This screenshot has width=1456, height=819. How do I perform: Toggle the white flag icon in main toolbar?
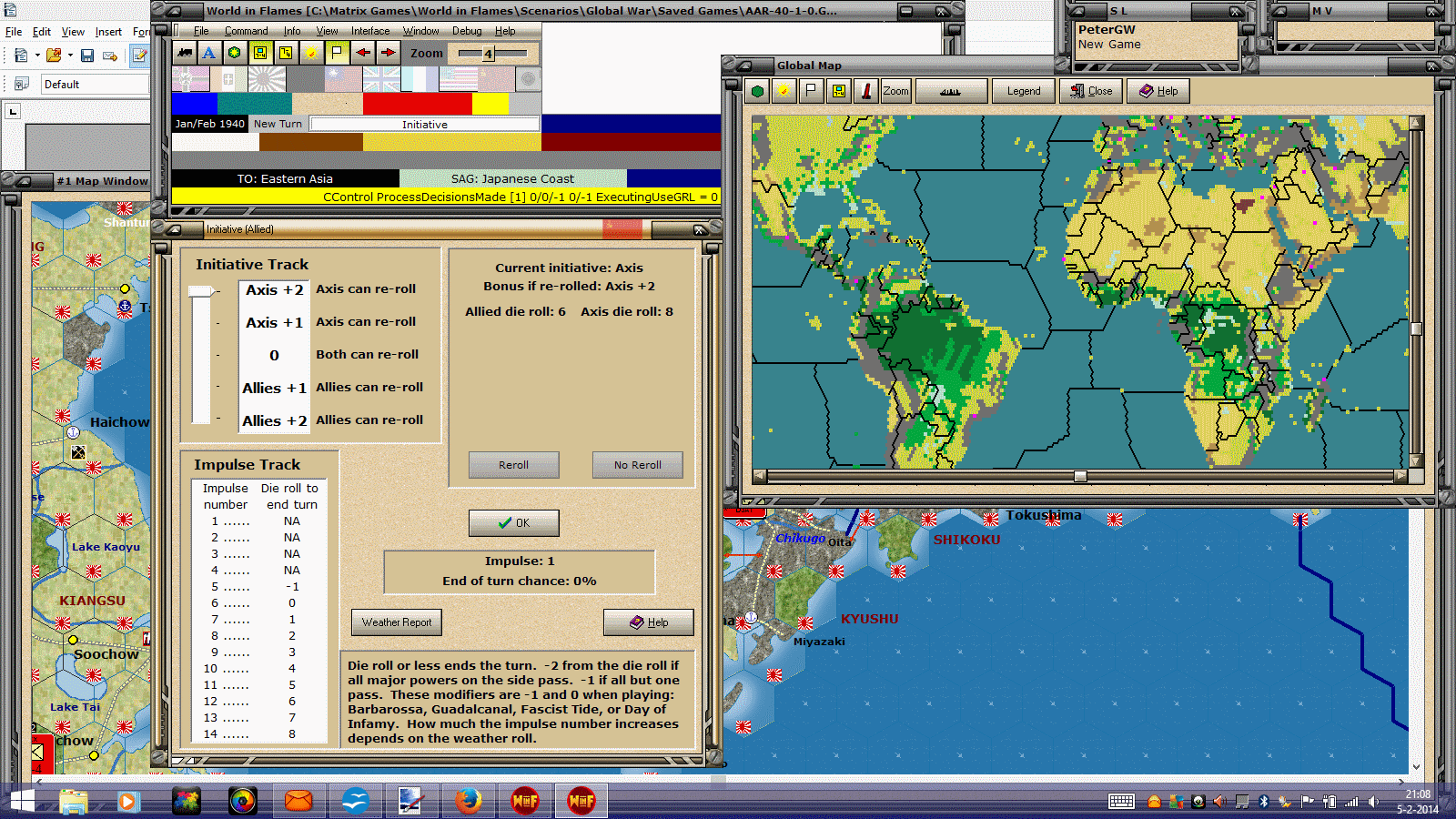click(x=337, y=53)
